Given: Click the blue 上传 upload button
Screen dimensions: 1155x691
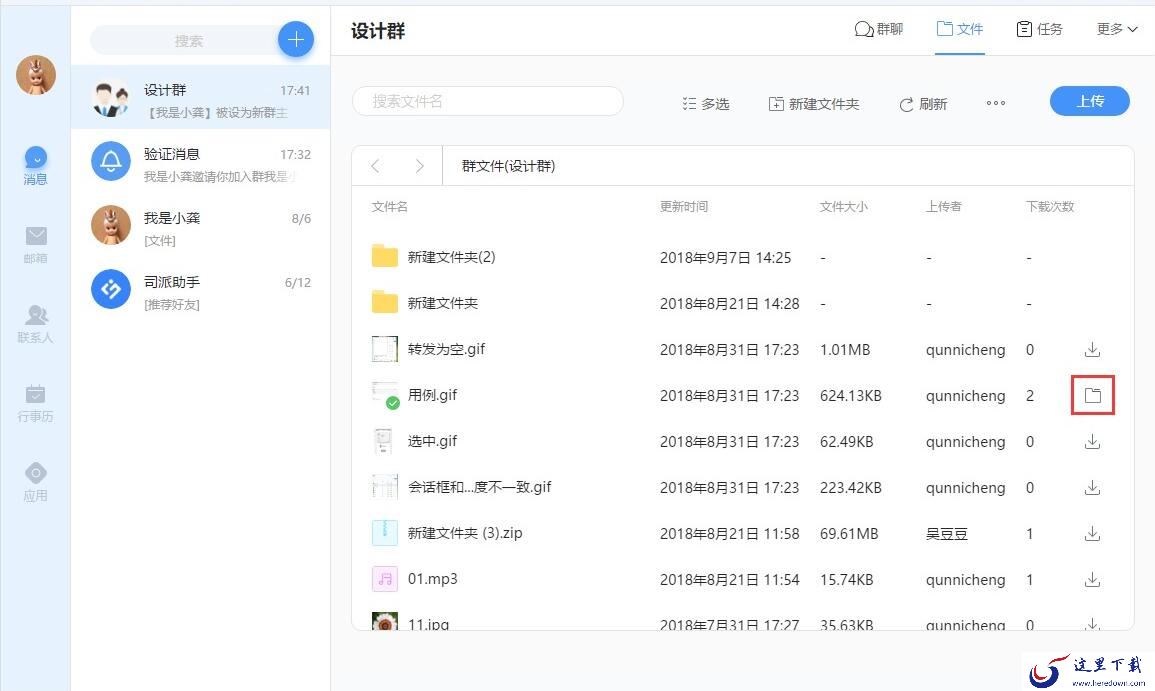Looking at the screenshot, I should coord(1089,101).
